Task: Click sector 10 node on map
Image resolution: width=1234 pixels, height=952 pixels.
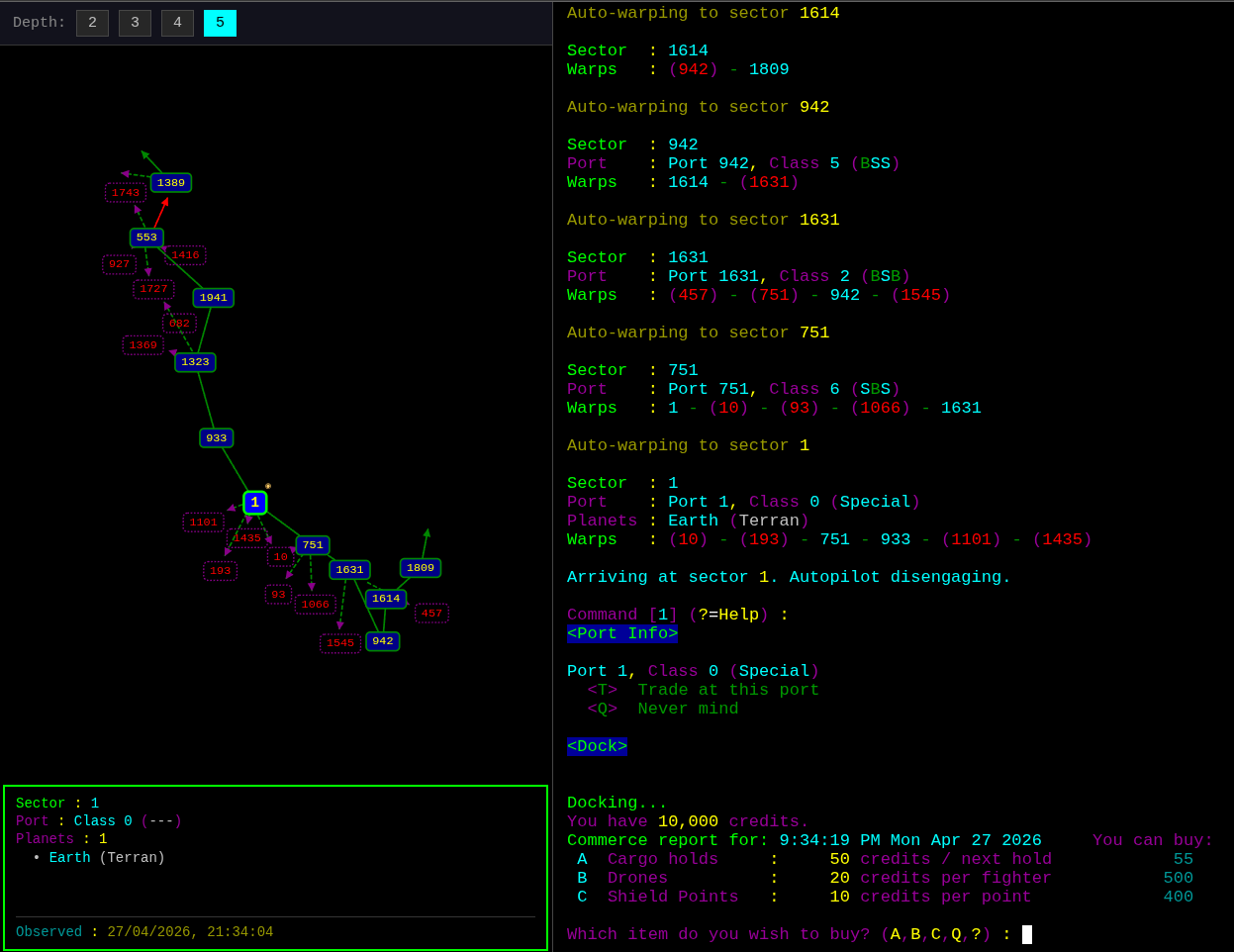Action: click(281, 557)
